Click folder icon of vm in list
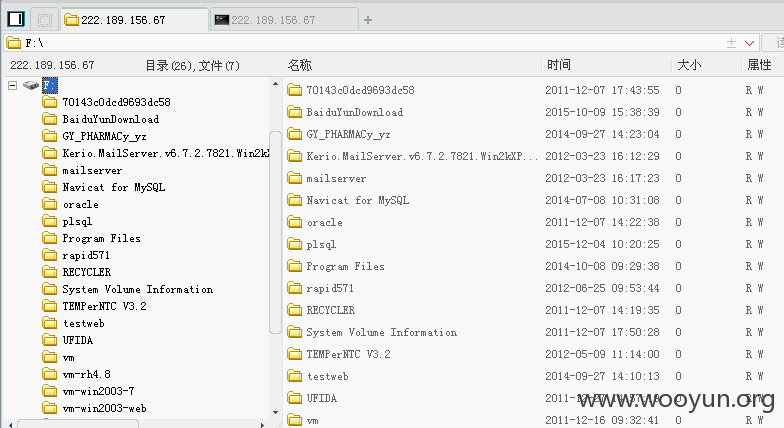 [294, 420]
